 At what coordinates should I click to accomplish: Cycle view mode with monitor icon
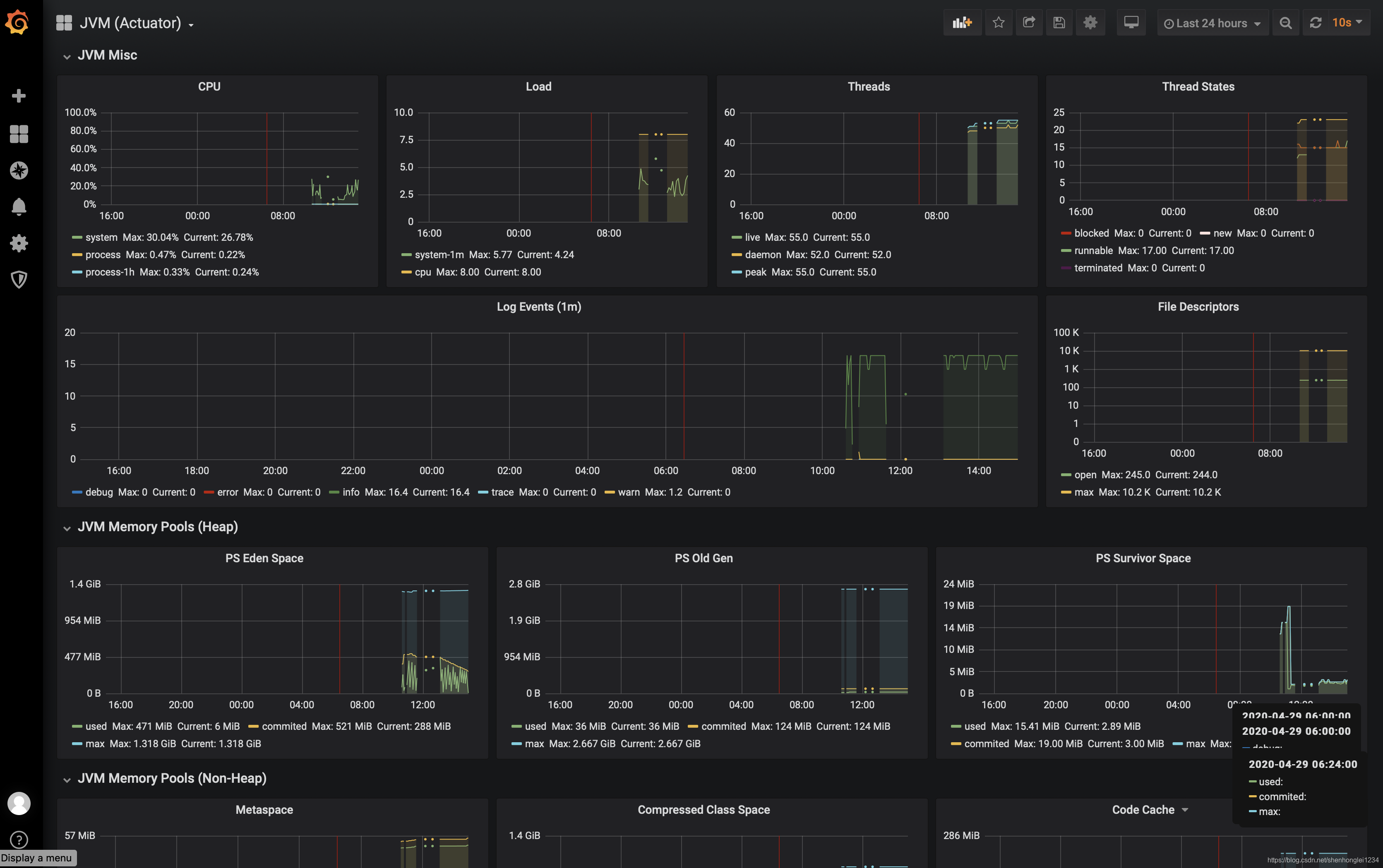[x=1131, y=23]
